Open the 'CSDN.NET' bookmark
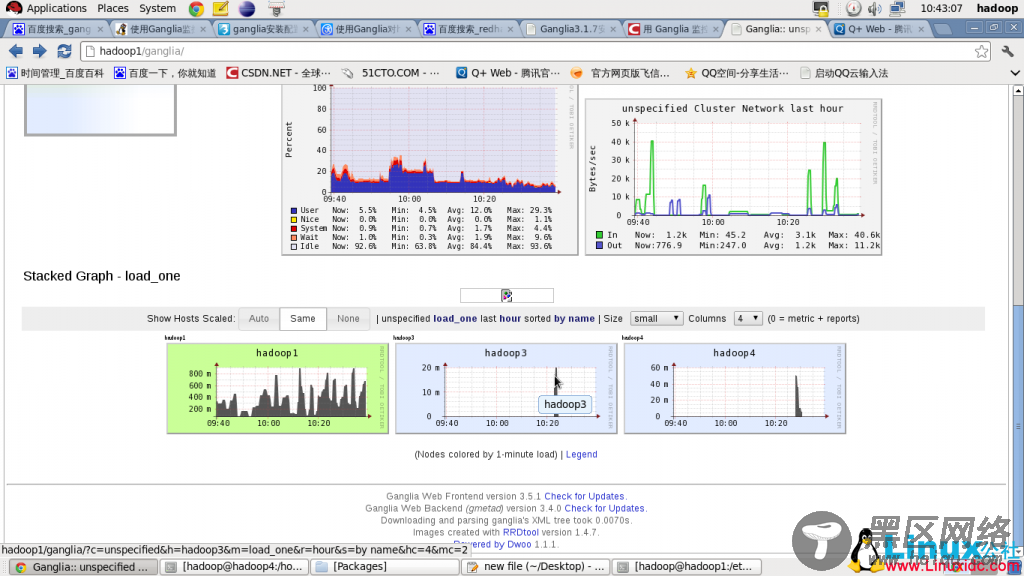The image size is (1024, 576). coord(278,73)
